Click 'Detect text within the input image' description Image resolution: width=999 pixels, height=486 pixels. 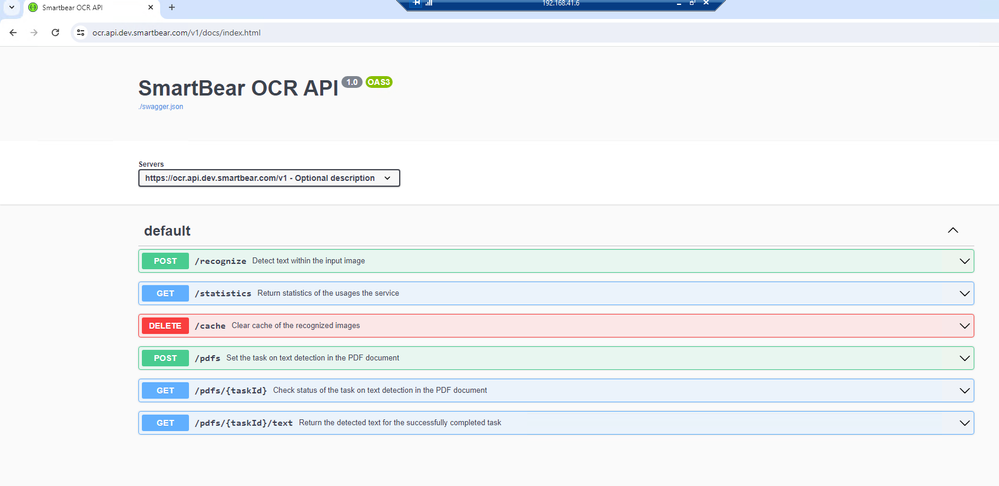pos(308,261)
